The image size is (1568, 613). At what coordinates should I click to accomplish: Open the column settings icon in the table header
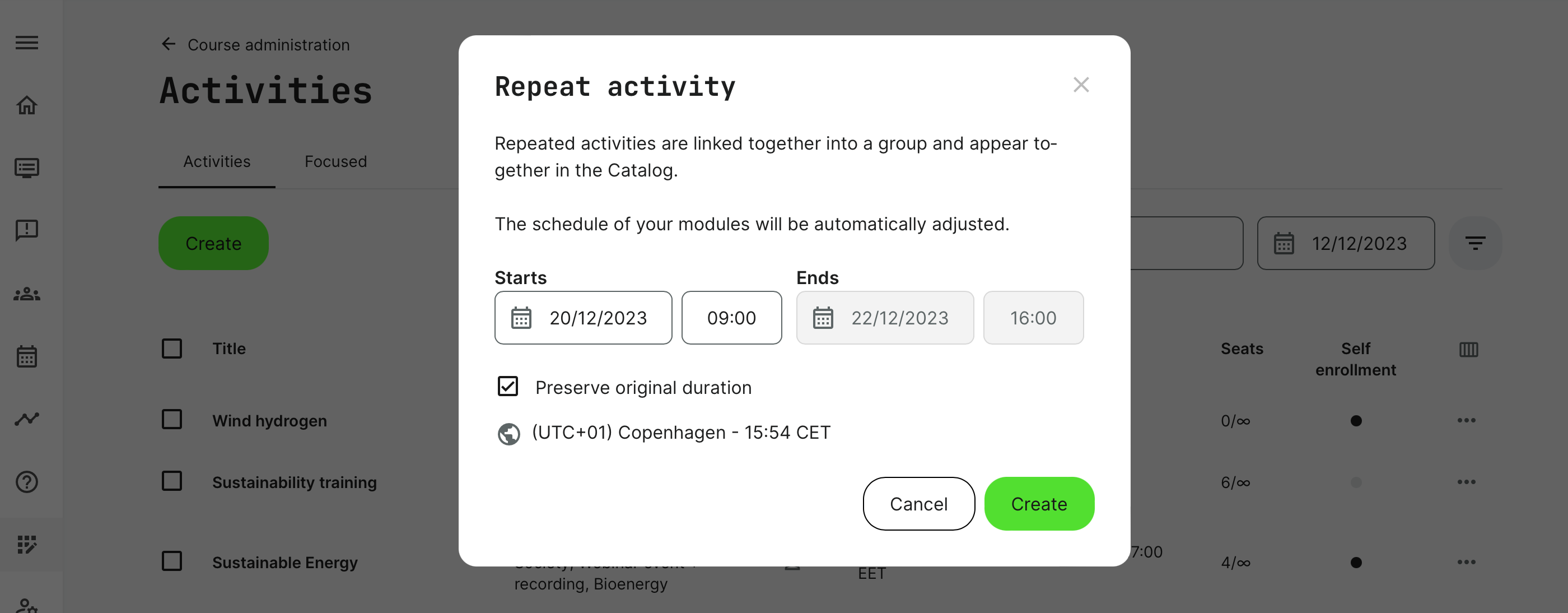[x=1468, y=349]
